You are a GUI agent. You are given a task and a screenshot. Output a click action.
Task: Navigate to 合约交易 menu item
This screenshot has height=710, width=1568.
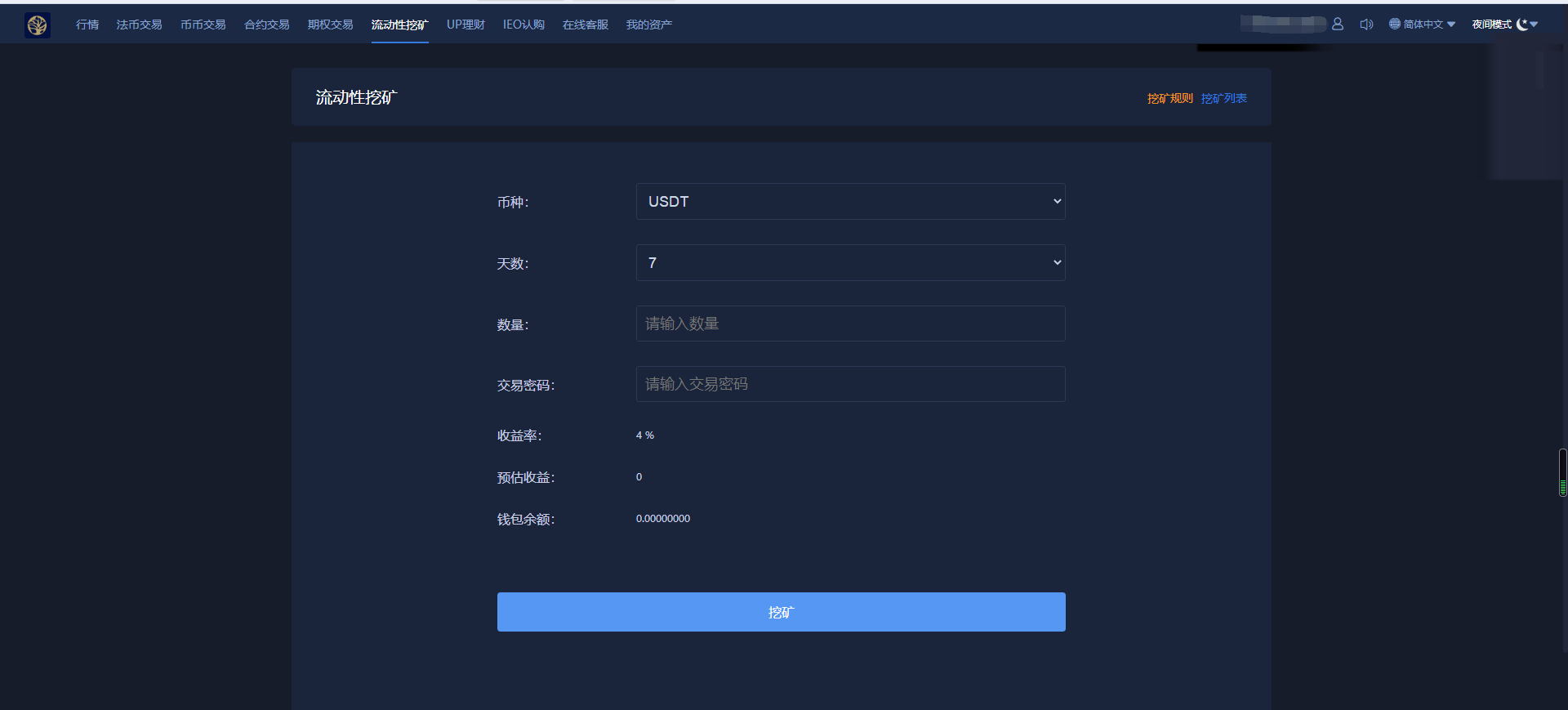(x=266, y=25)
